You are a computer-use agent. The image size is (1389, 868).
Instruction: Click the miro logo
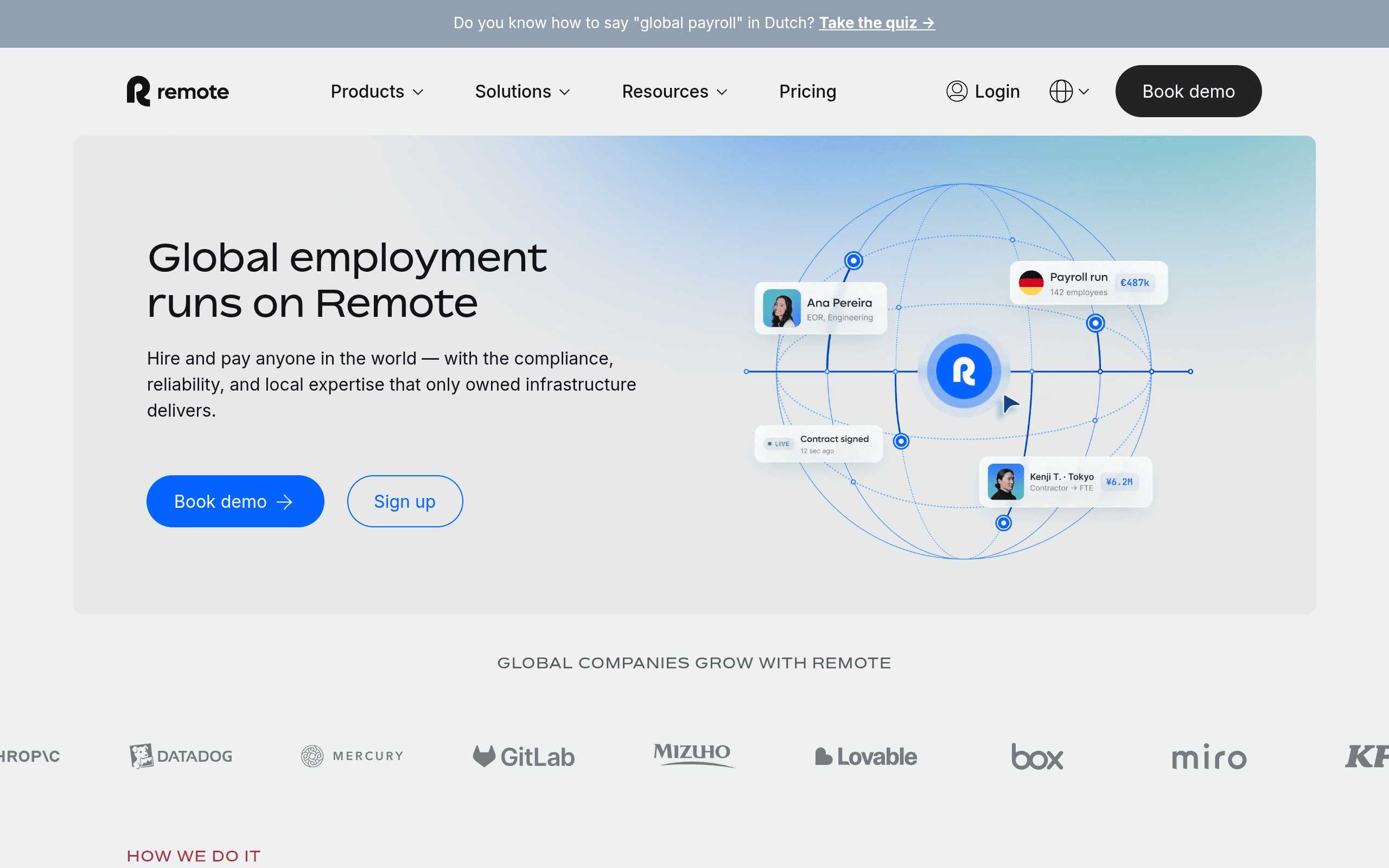(x=1209, y=757)
